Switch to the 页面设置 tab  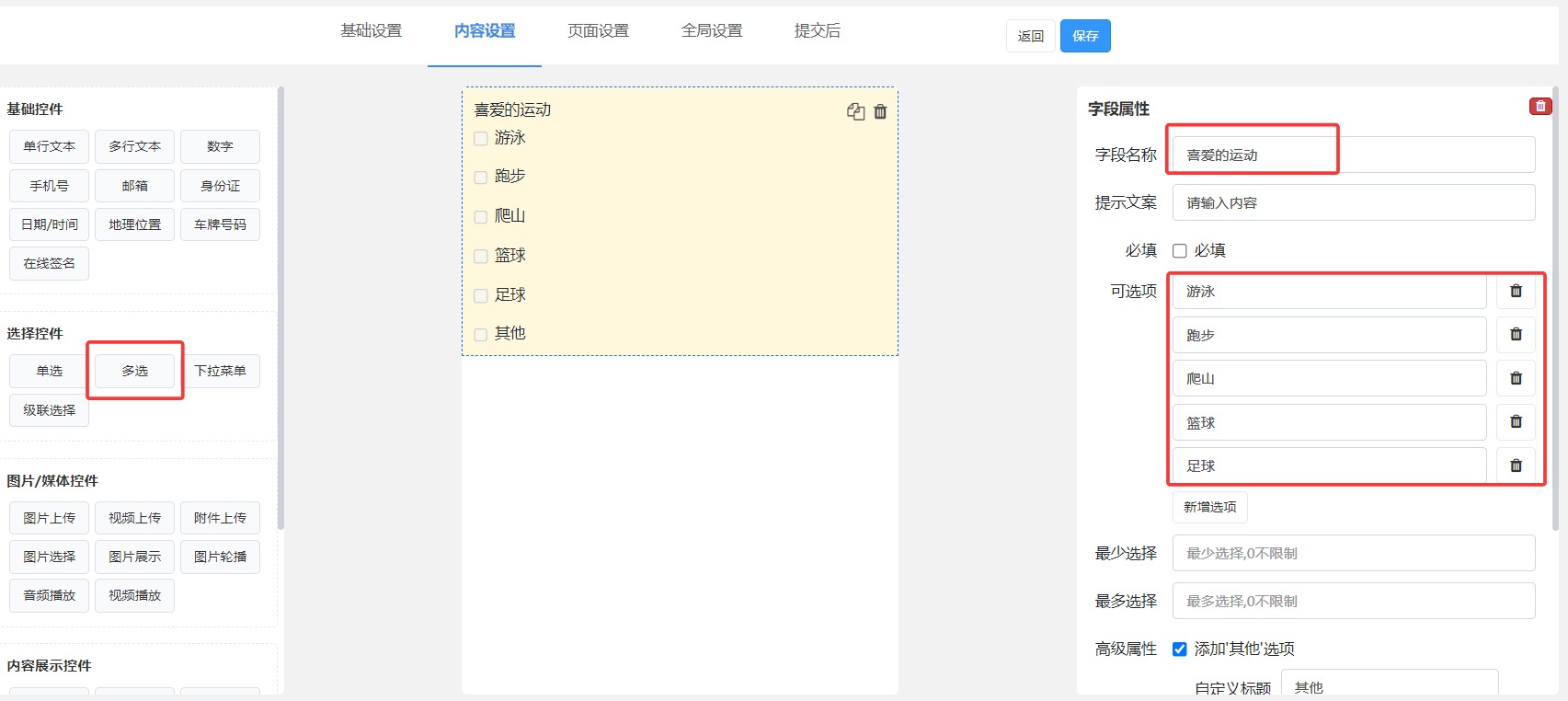tap(598, 31)
